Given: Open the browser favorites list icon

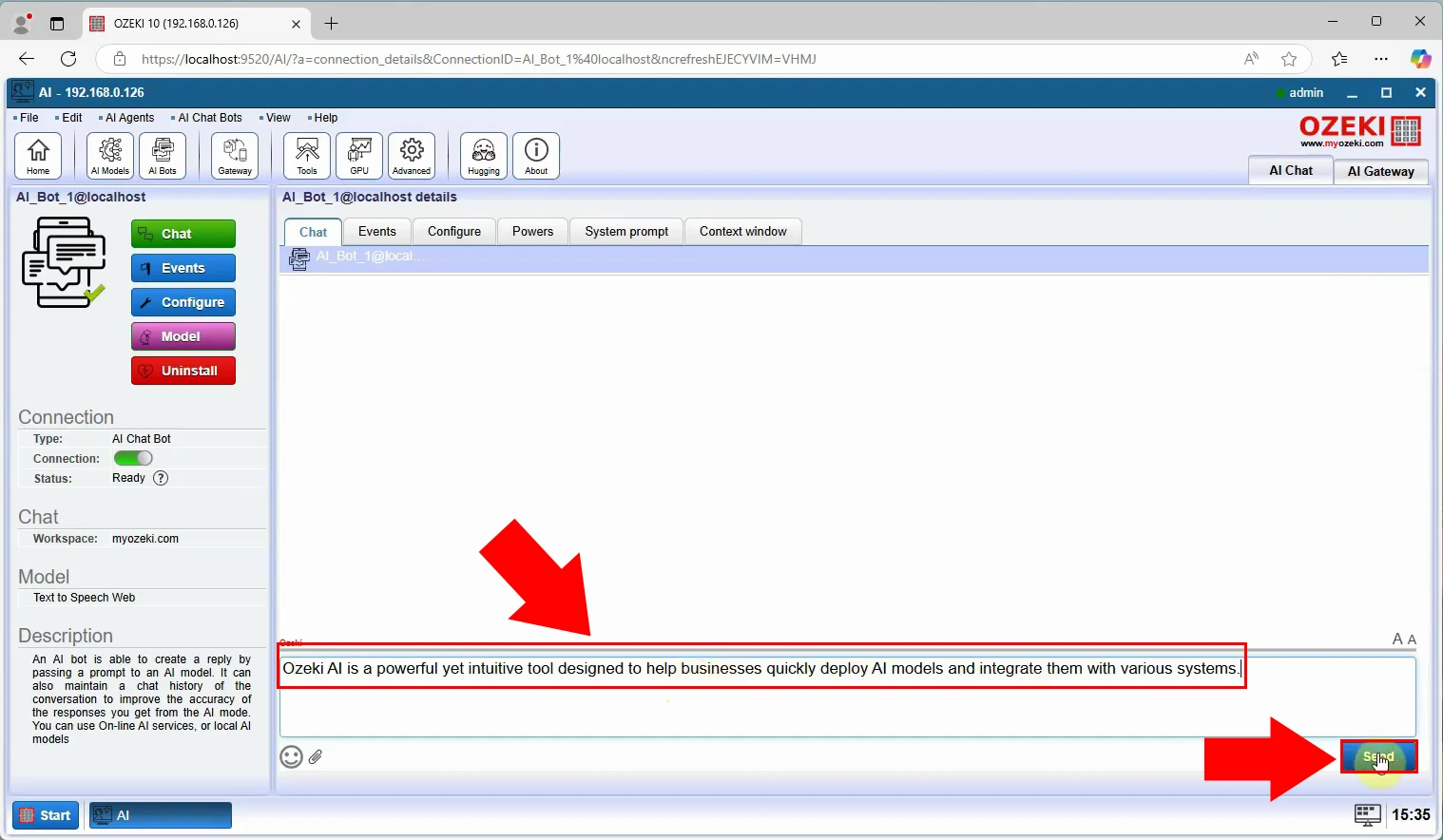Looking at the screenshot, I should pyautogui.click(x=1339, y=59).
